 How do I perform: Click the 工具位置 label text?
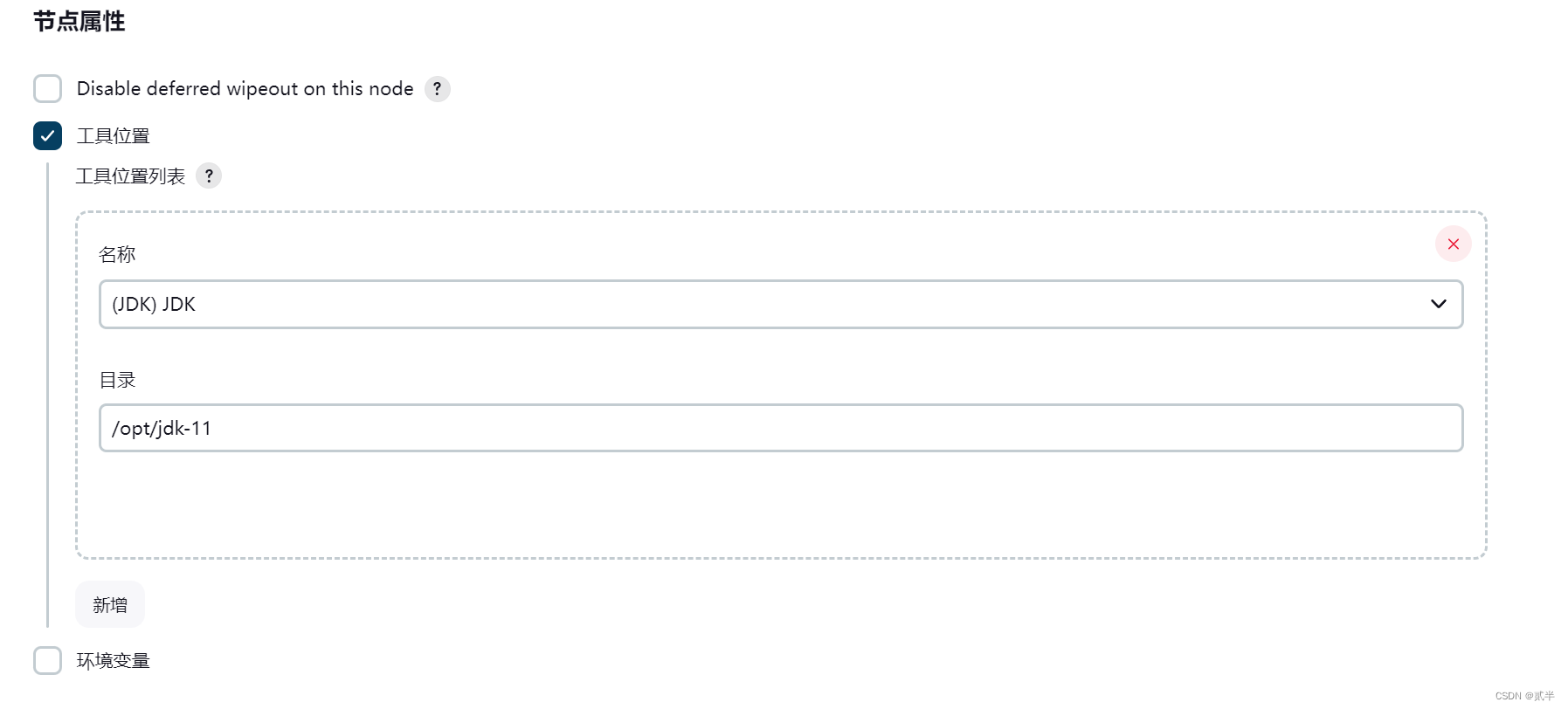pyautogui.click(x=114, y=136)
